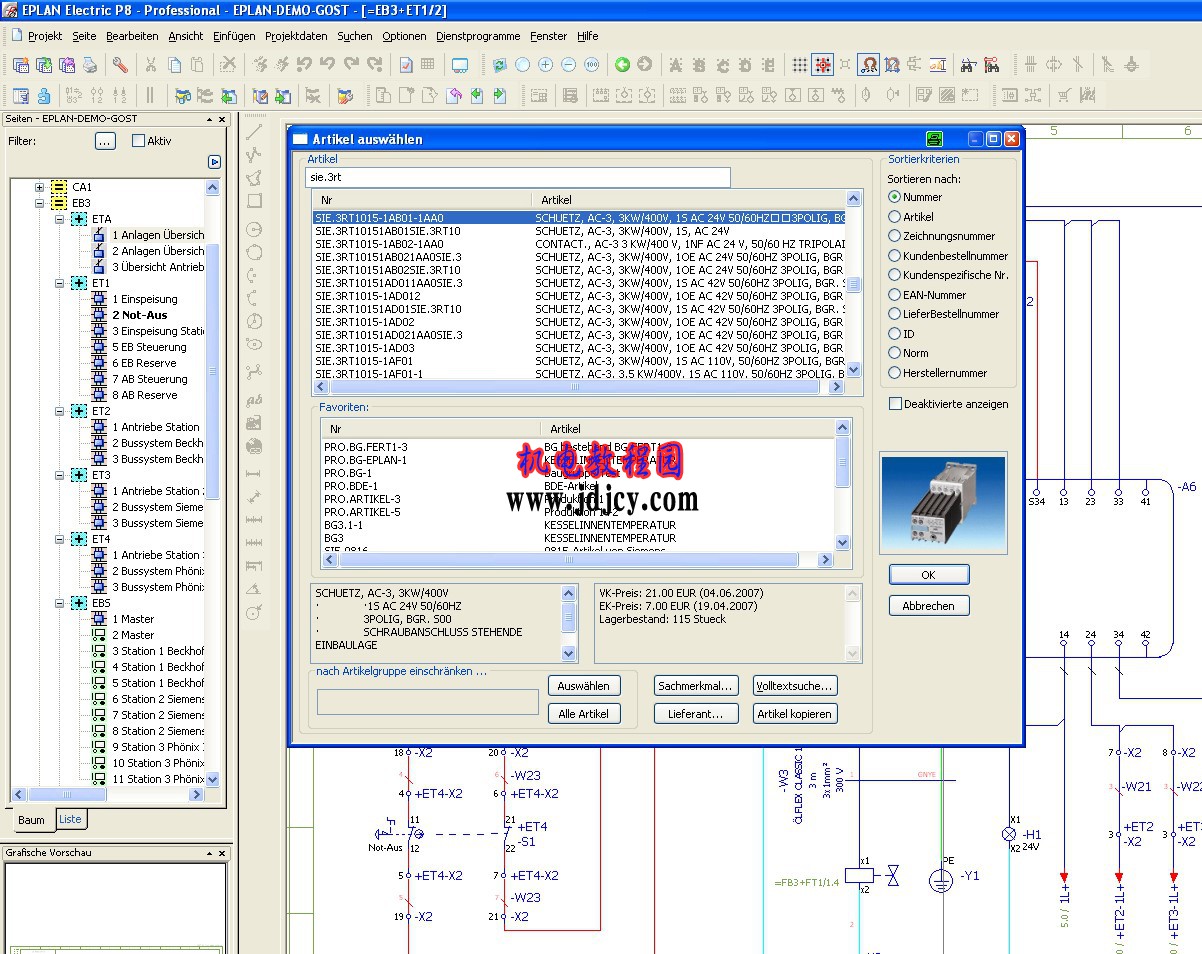
Task: Collapse the EBS tree node
Action: point(60,603)
